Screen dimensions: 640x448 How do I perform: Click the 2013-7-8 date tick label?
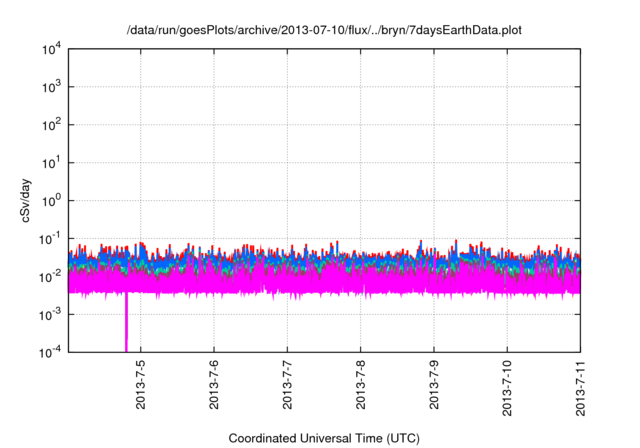pos(360,385)
